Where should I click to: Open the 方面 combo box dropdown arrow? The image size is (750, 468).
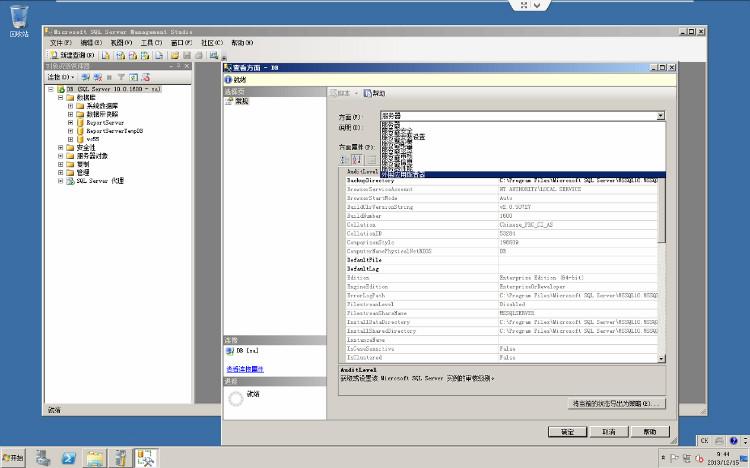pyautogui.click(x=660, y=116)
